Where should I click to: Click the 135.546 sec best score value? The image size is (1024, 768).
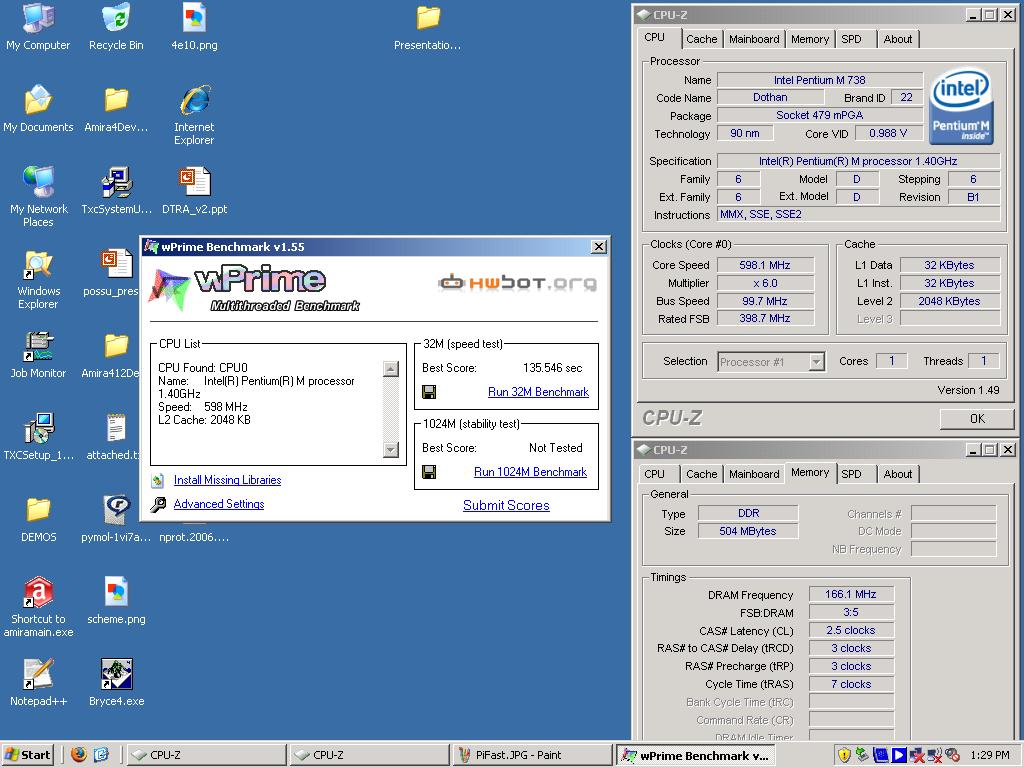click(x=552, y=368)
